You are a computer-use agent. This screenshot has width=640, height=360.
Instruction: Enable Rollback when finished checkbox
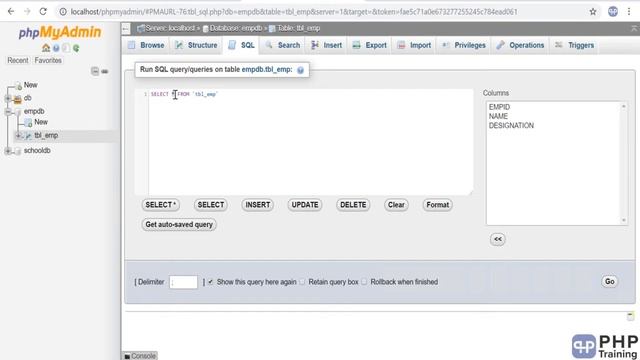click(x=364, y=282)
